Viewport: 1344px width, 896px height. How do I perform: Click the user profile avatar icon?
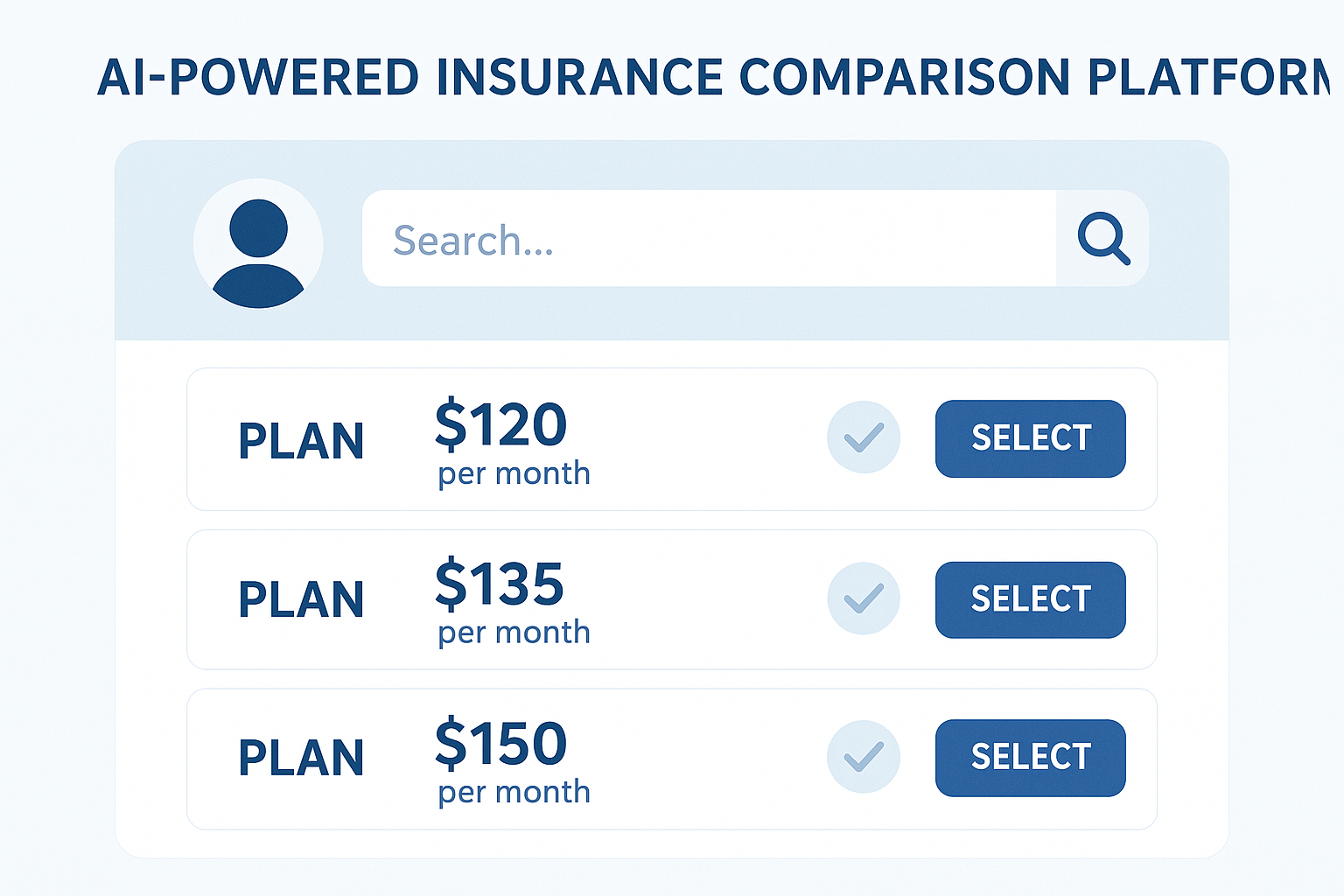pyautogui.click(x=258, y=243)
